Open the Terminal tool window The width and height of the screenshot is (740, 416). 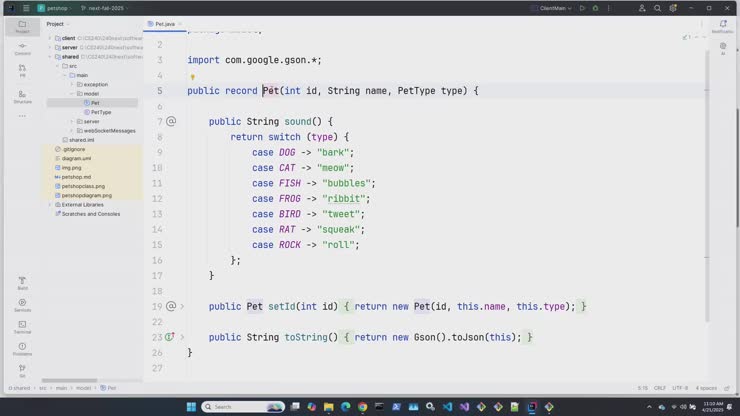point(22,327)
